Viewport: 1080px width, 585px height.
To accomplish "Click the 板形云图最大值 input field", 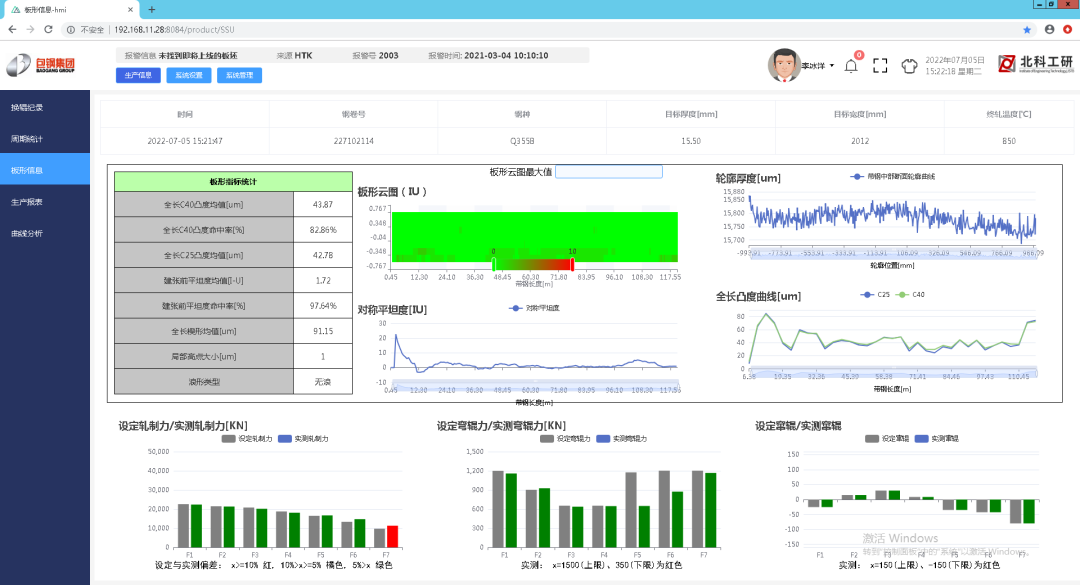I will (x=608, y=172).
